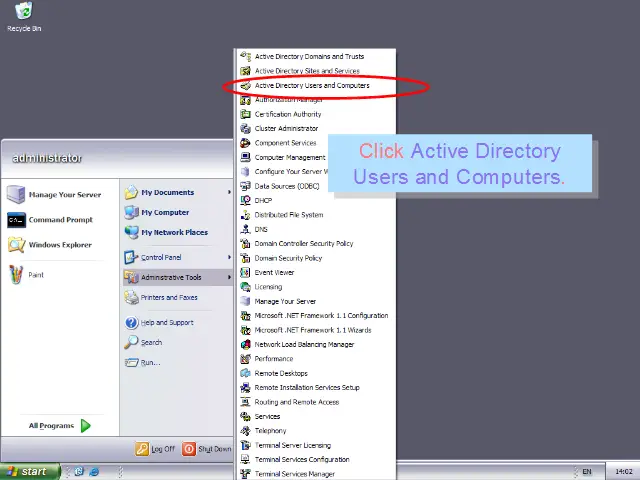Viewport: 640px width, 480px height.
Task: Click the Command Prompt icon
Action: [x=16, y=220]
